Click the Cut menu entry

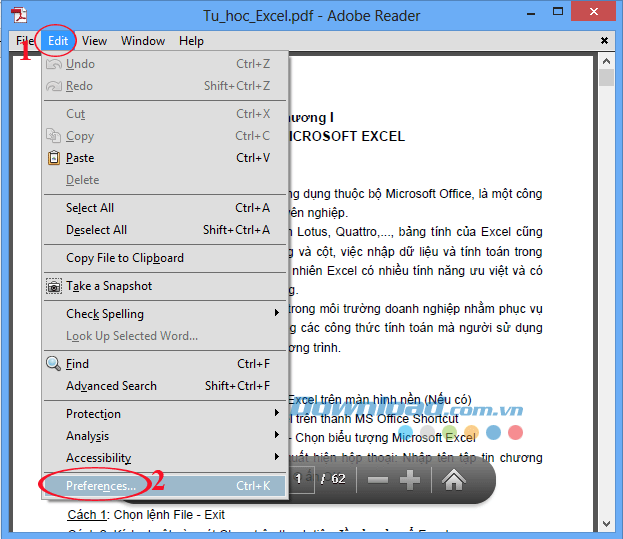164,114
